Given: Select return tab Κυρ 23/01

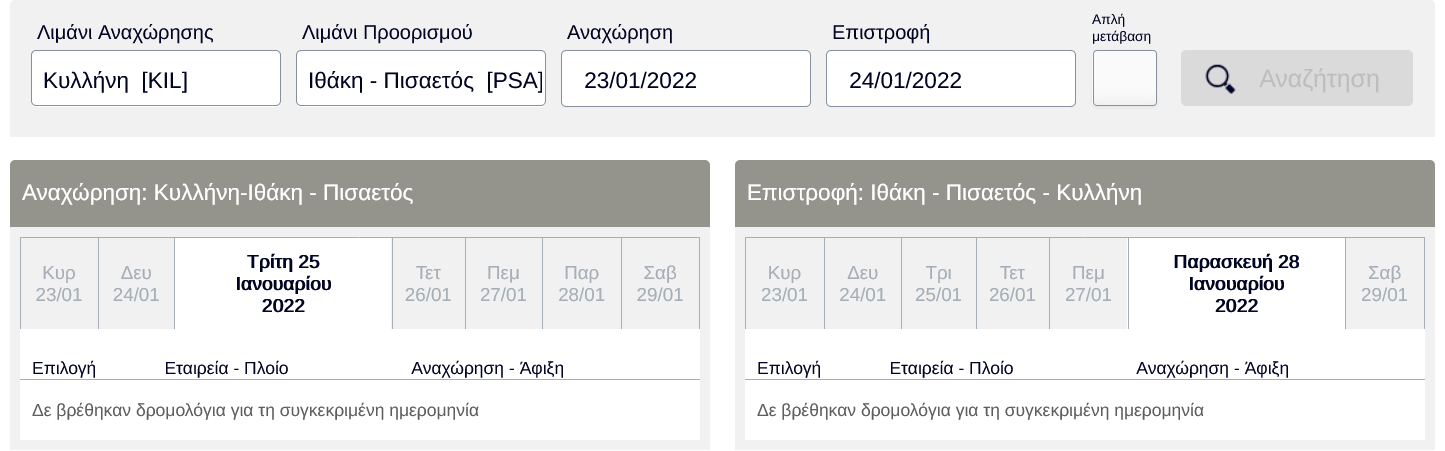Looking at the screenshot, I should 784,284.
